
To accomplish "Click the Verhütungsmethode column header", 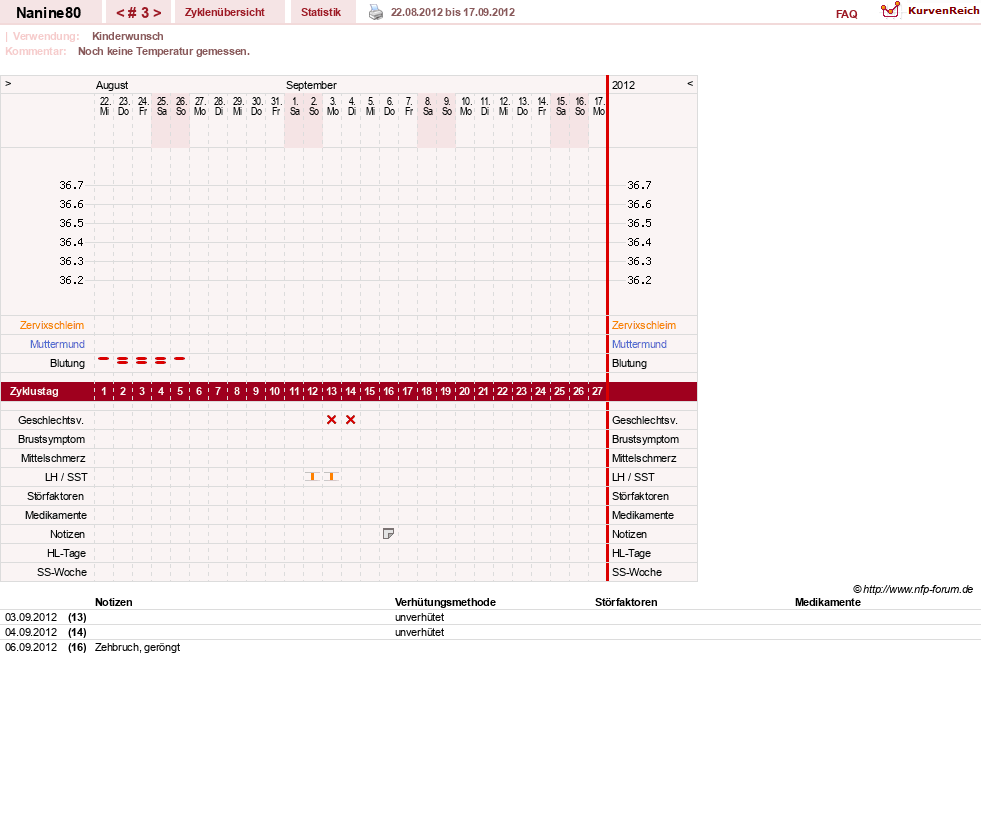I will [445, 602].
